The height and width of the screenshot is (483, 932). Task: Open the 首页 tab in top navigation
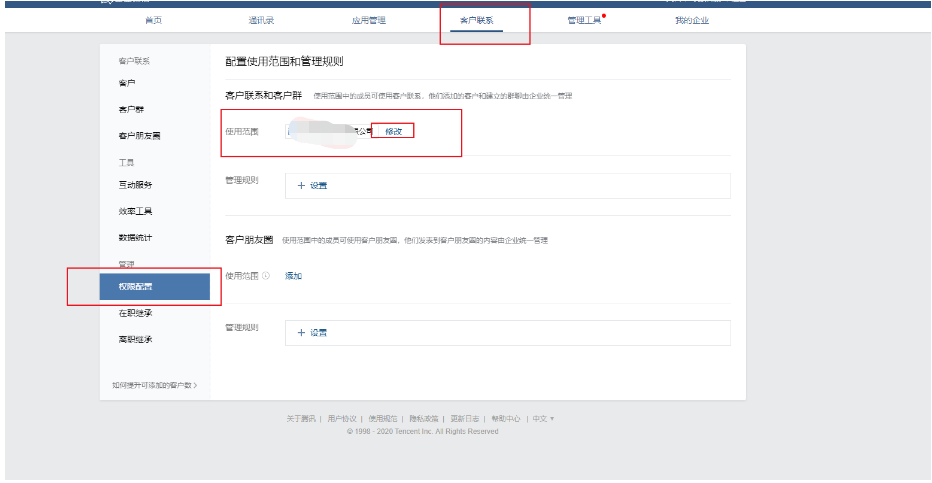(x=153, y=20)
